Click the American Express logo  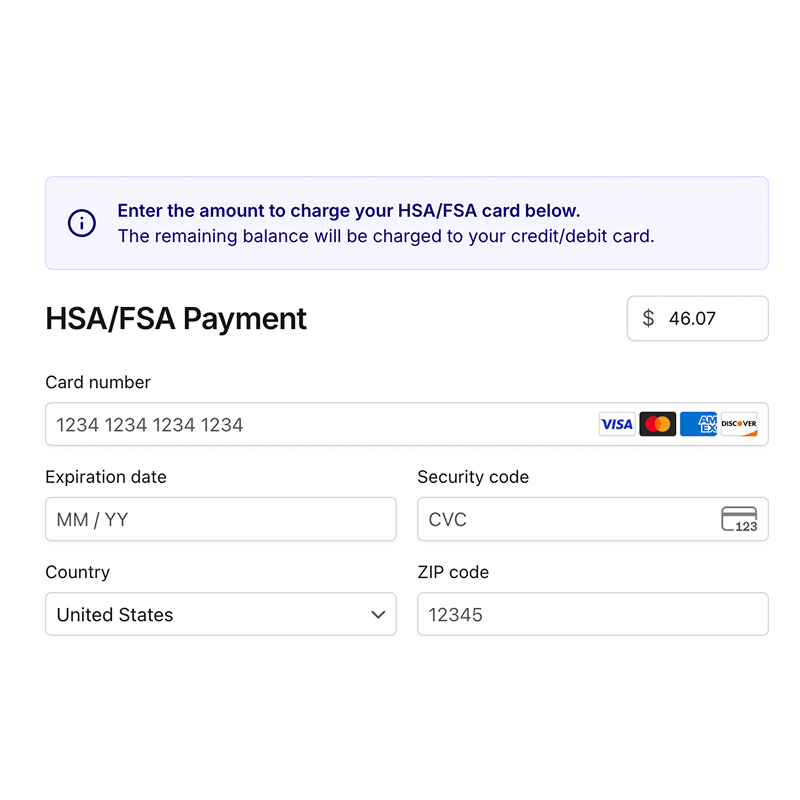(698, 424)
